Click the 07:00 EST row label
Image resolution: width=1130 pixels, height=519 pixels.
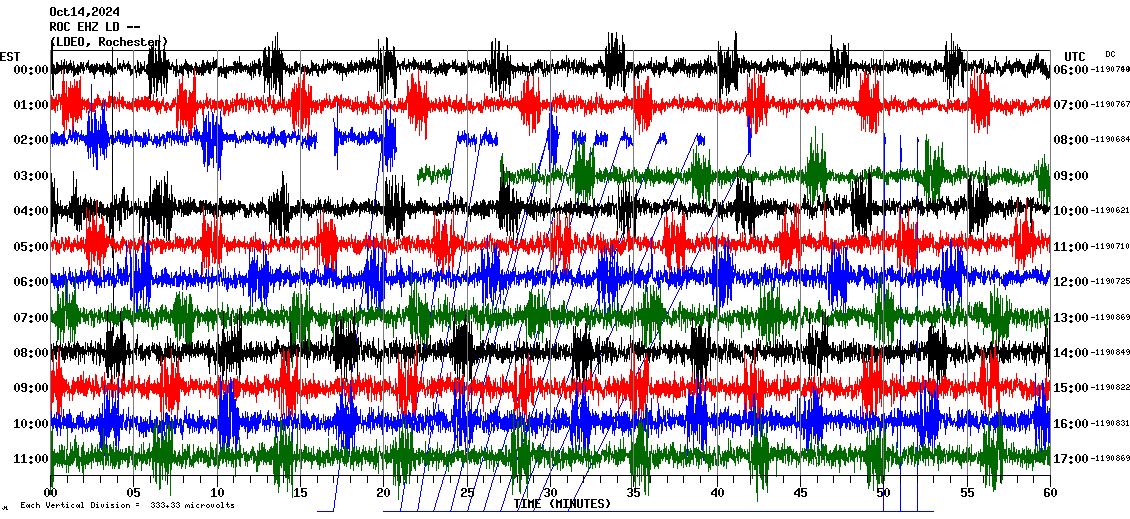click(x=32, y=317)
